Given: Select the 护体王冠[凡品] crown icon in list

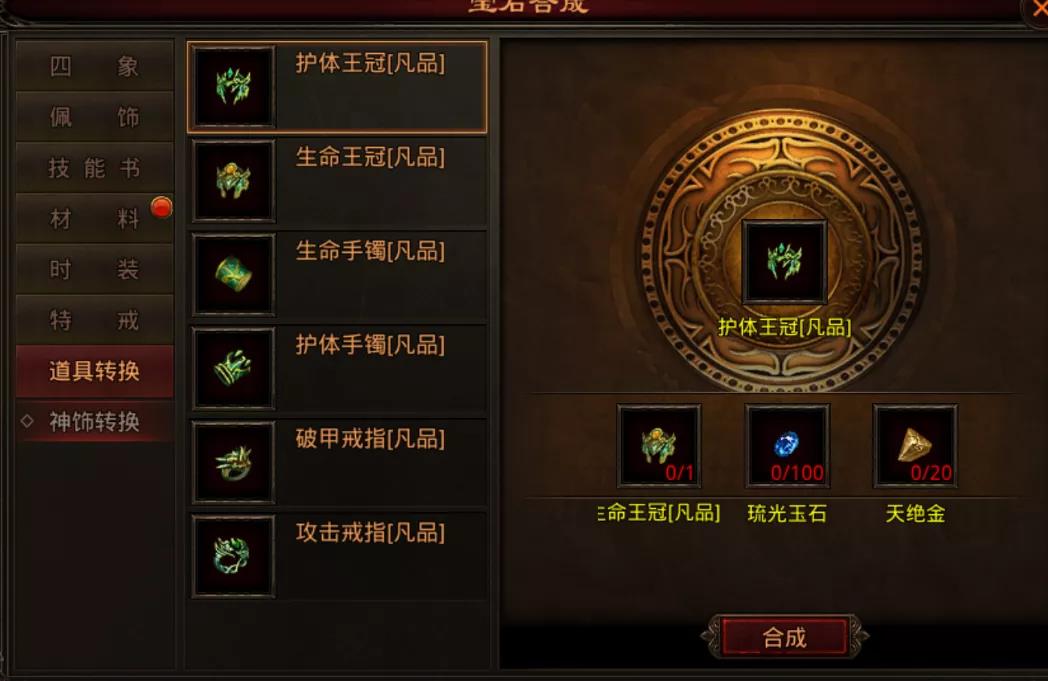Looking at the screenshot, I should [234, 87].
